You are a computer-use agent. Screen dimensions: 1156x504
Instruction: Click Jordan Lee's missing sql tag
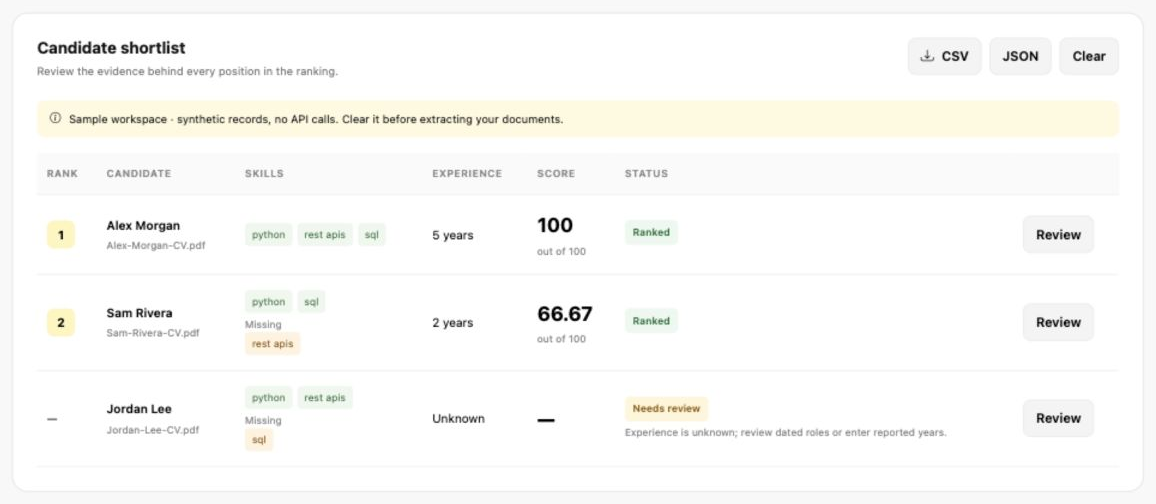(x=259, y=440)
